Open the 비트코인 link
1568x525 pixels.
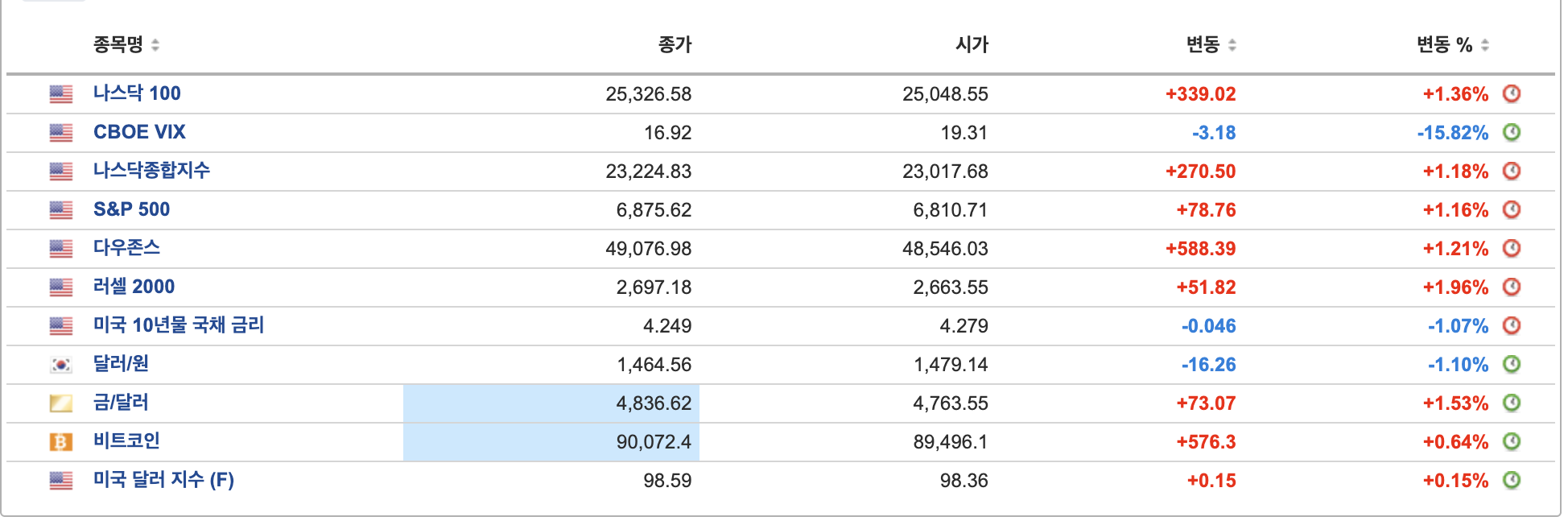tap(126, 441)
